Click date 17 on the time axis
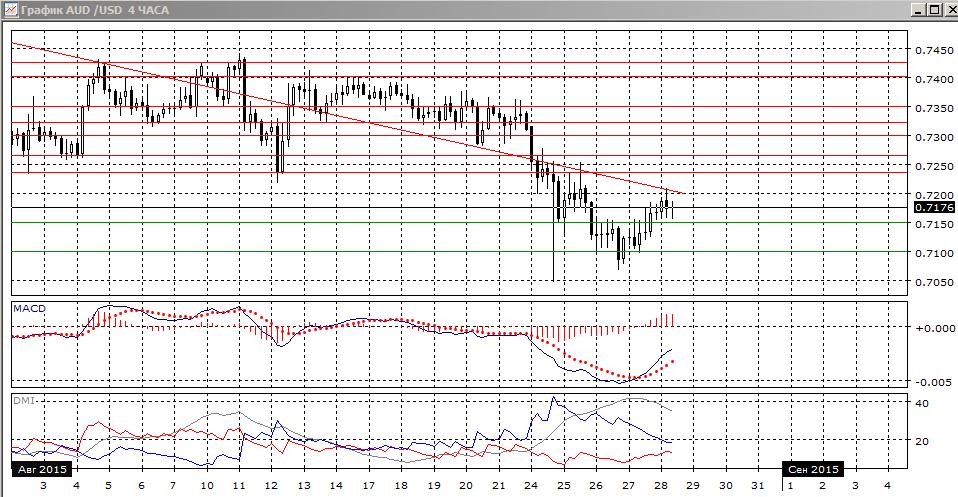Viewport: 958px width, 497px height. tap(368, 485)
